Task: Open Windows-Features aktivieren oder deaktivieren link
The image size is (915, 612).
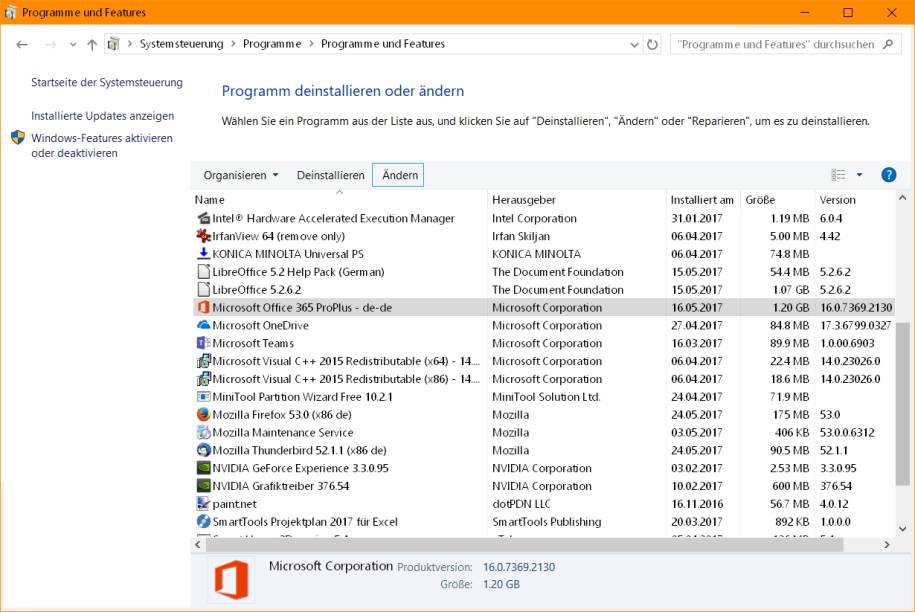Action: 102,145
